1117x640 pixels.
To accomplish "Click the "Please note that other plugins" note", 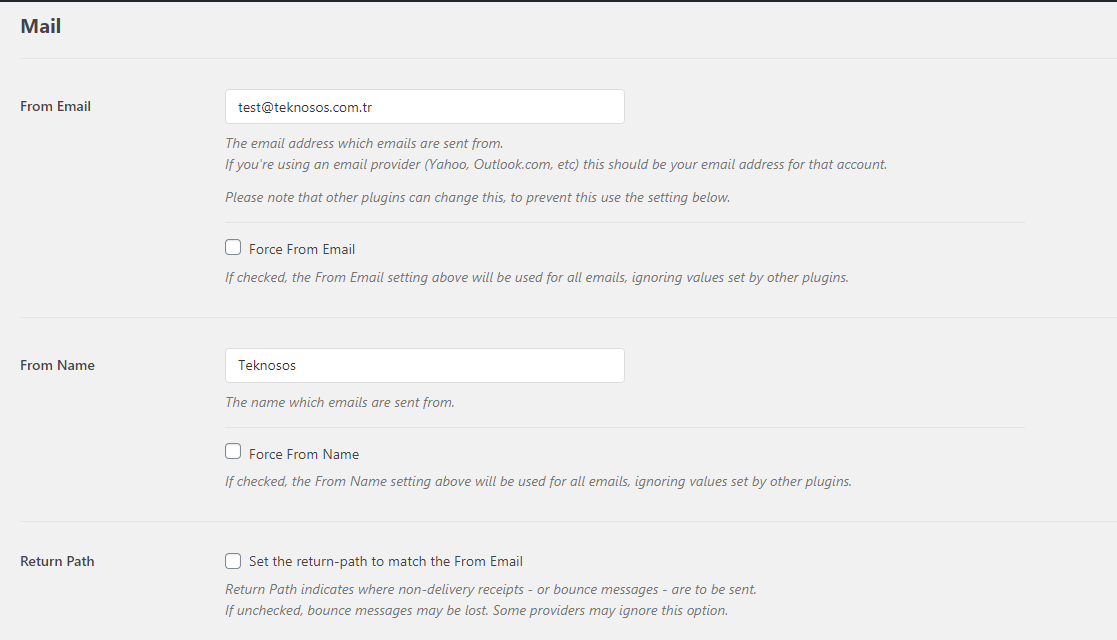I will (x=477, y=197).
